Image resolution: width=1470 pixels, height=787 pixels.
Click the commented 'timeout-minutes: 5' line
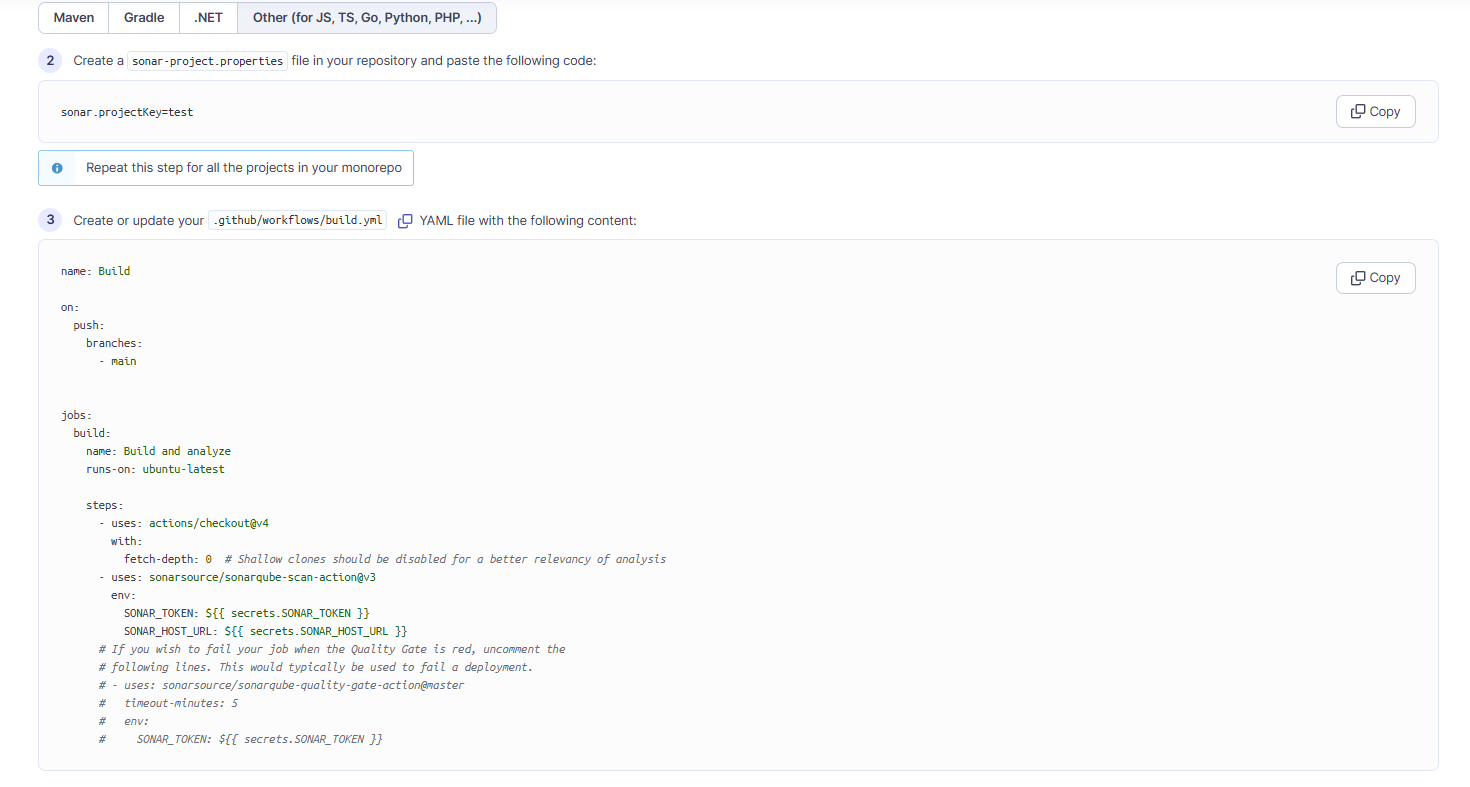[x=168, y=703]
